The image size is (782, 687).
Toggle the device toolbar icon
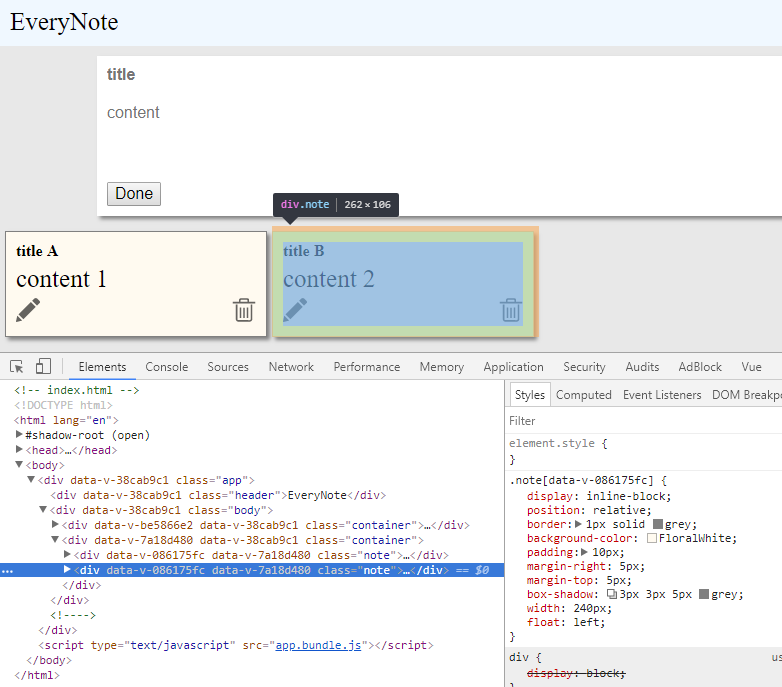[43, 366]
